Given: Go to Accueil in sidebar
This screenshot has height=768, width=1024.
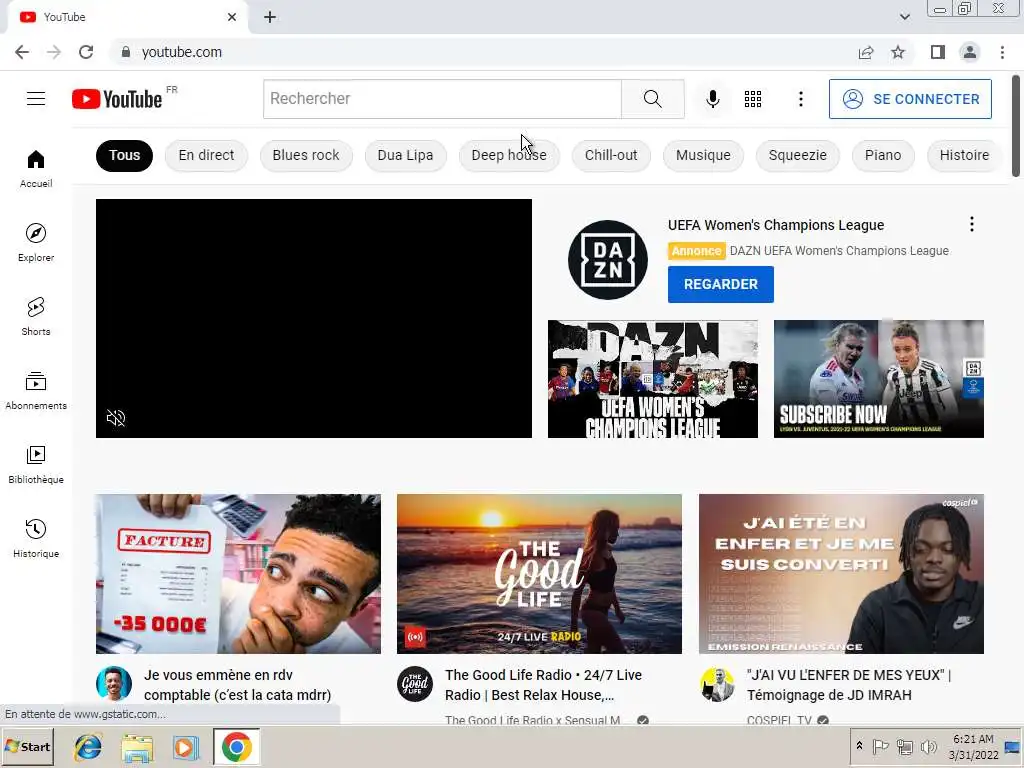Looking at the screenshot, I should [36, 168].
